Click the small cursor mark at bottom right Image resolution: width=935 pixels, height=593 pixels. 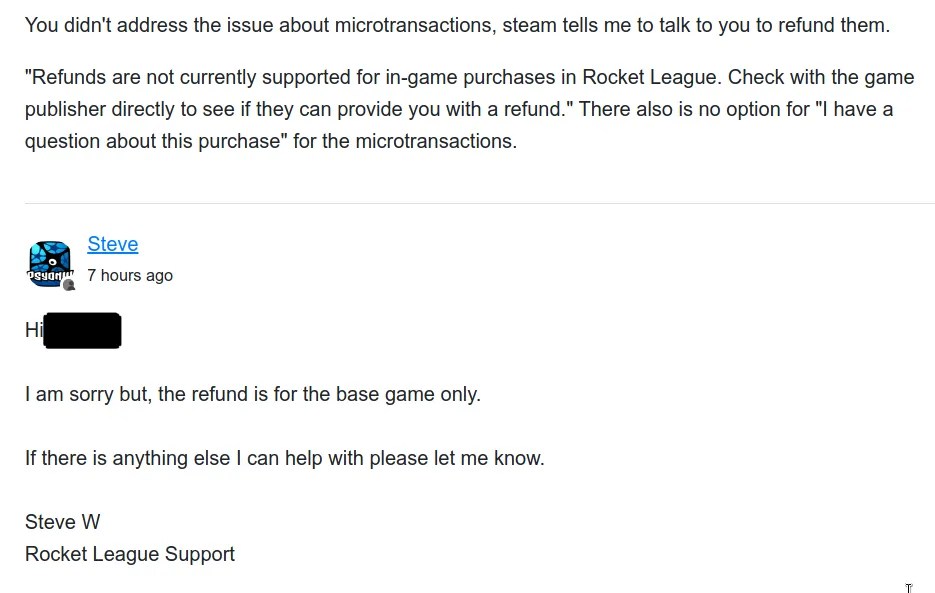[909, 588]
